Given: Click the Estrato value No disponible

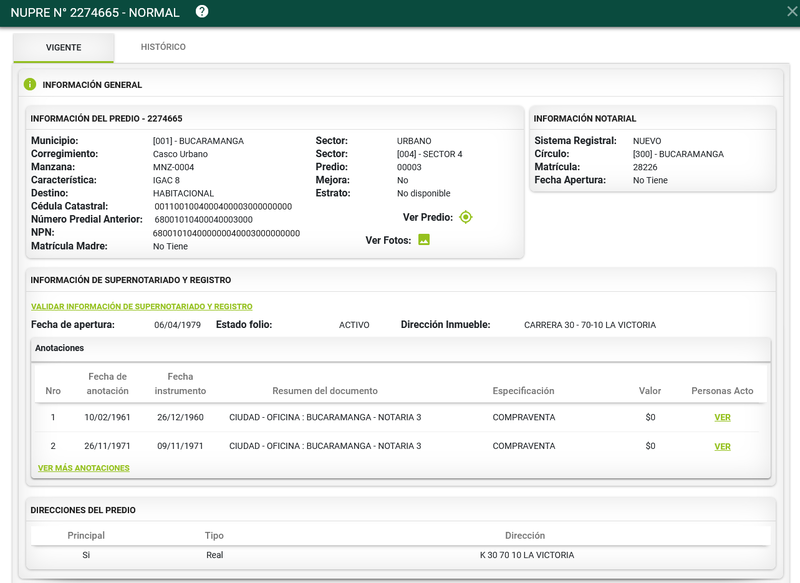Looking at the screenshot, I should click(423, 193).
